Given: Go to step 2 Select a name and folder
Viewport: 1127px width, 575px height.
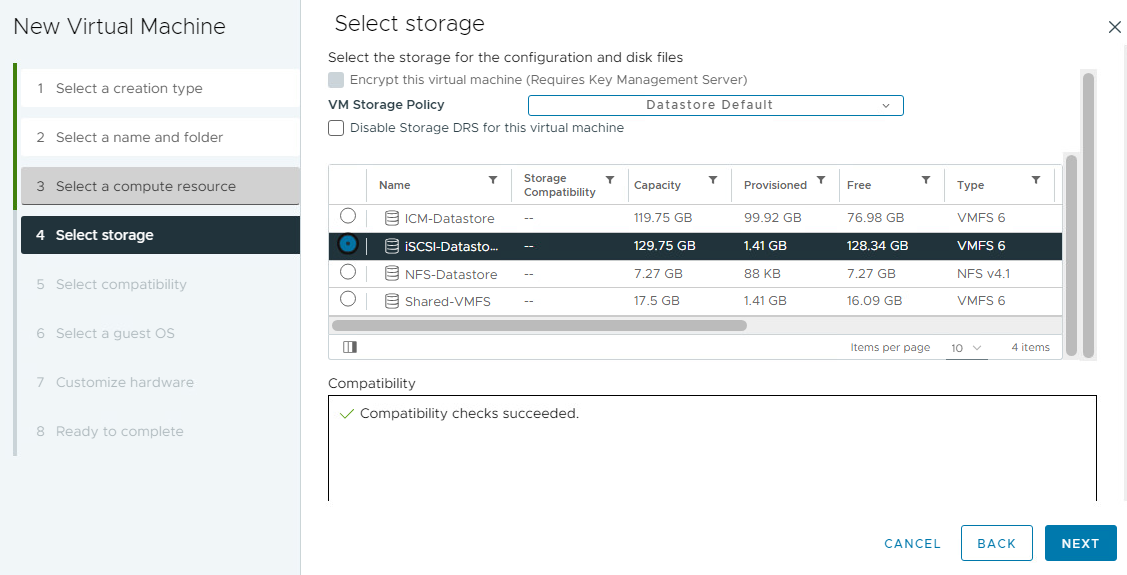Looking at the screenshot, I should click(139, 137).
